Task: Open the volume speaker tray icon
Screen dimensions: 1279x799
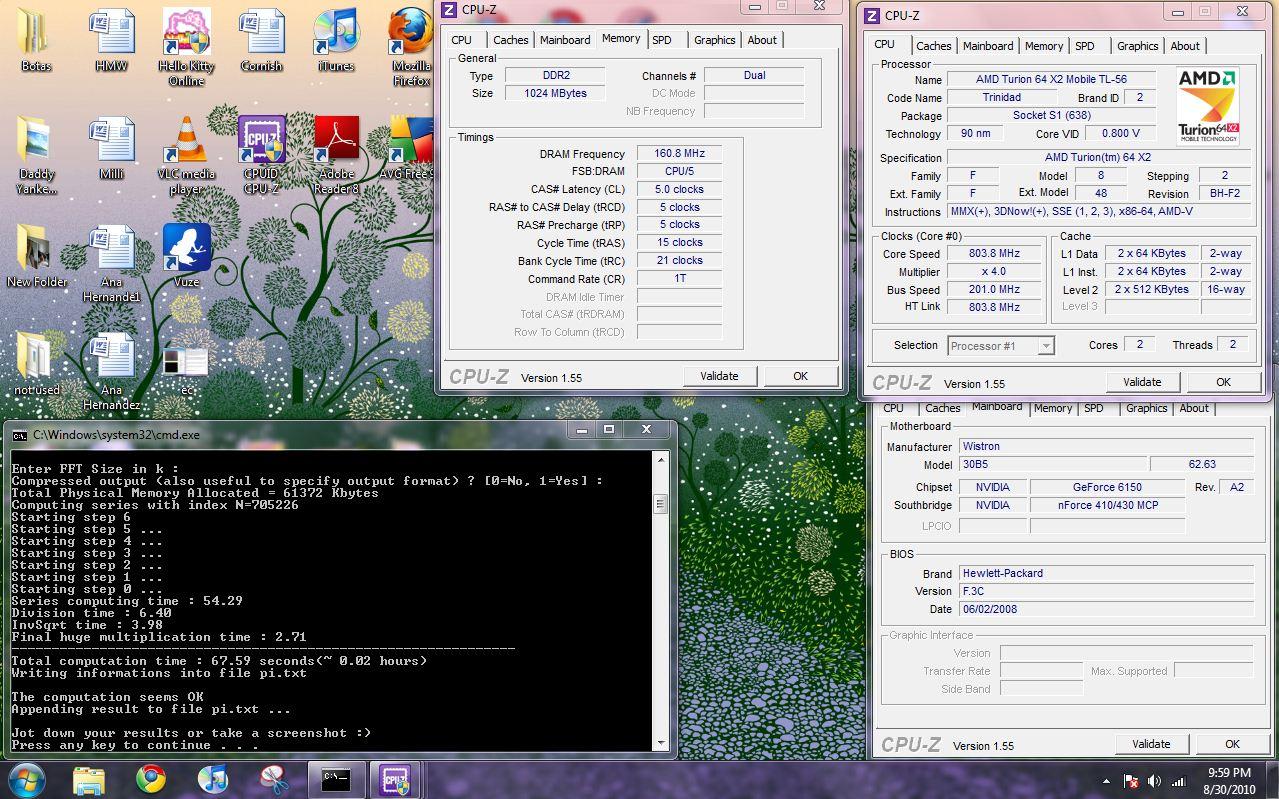Action: [1155, 781]
